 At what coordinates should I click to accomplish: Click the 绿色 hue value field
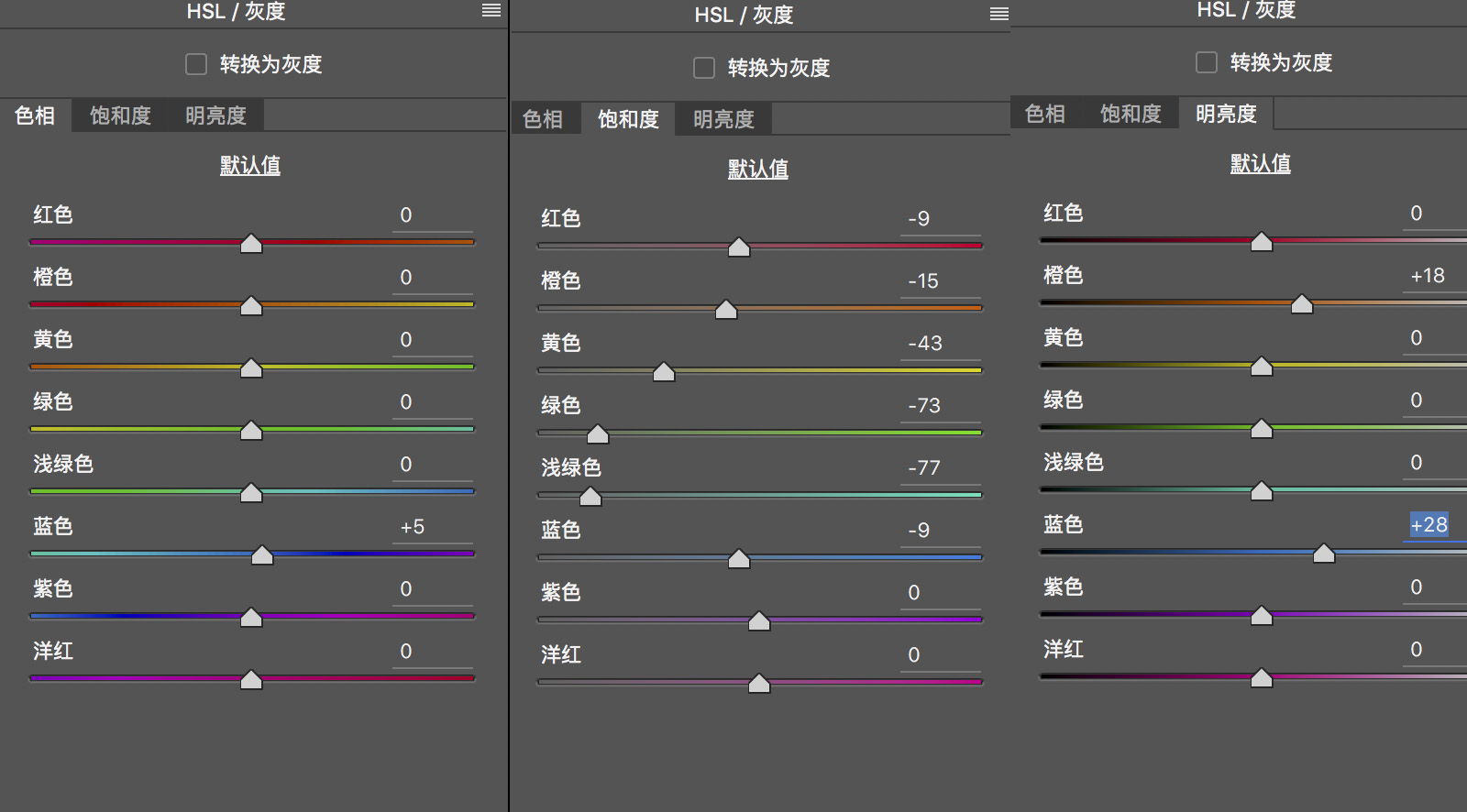point(433,402)
